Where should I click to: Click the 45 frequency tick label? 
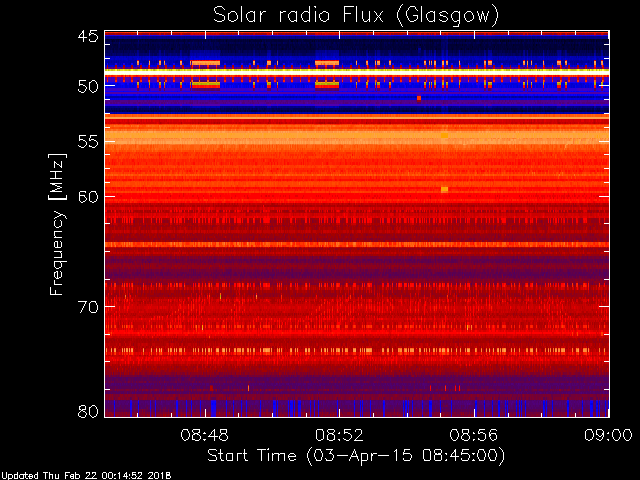pyautogui.click(x=88, y=36)
